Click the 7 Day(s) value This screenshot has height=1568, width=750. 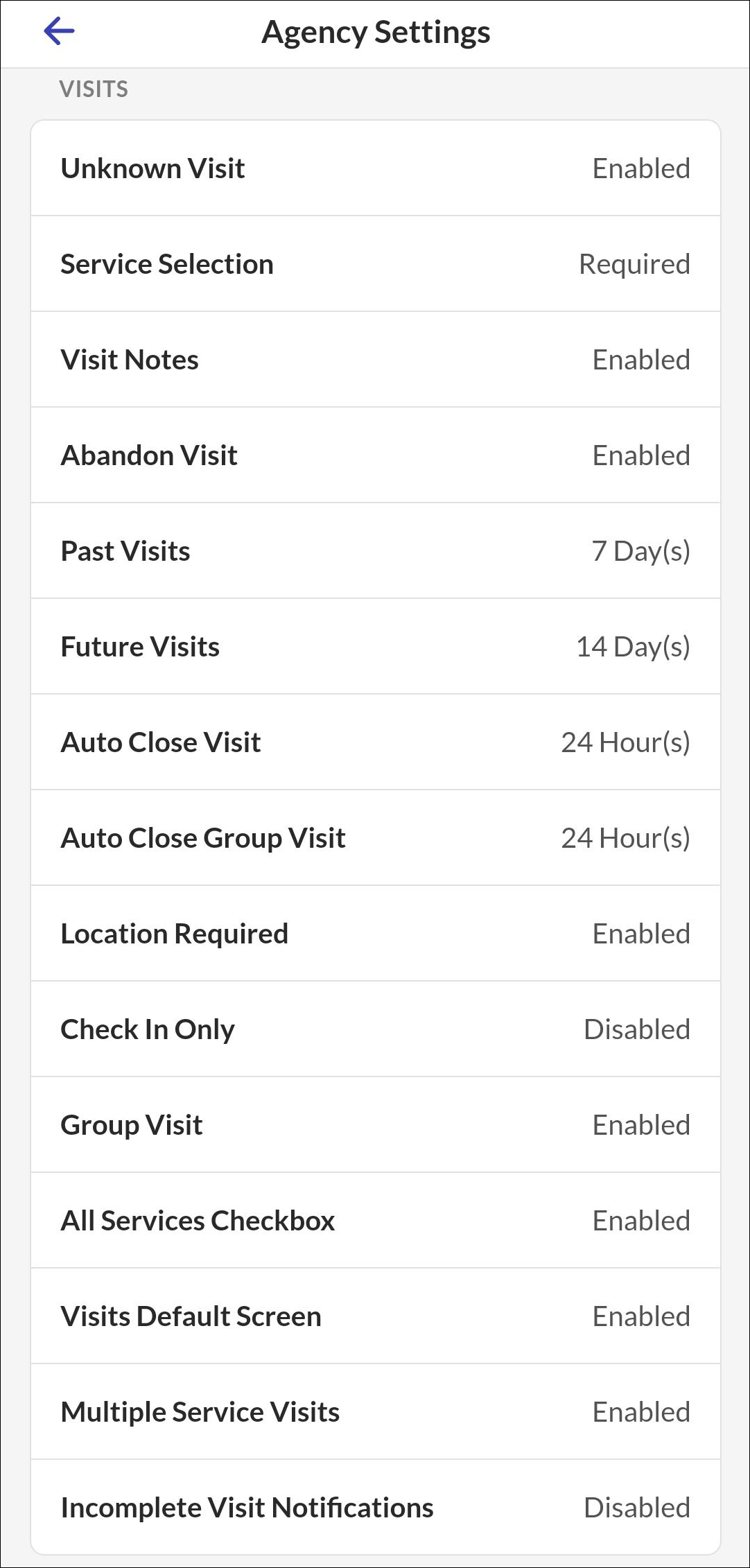coord(640,552)
